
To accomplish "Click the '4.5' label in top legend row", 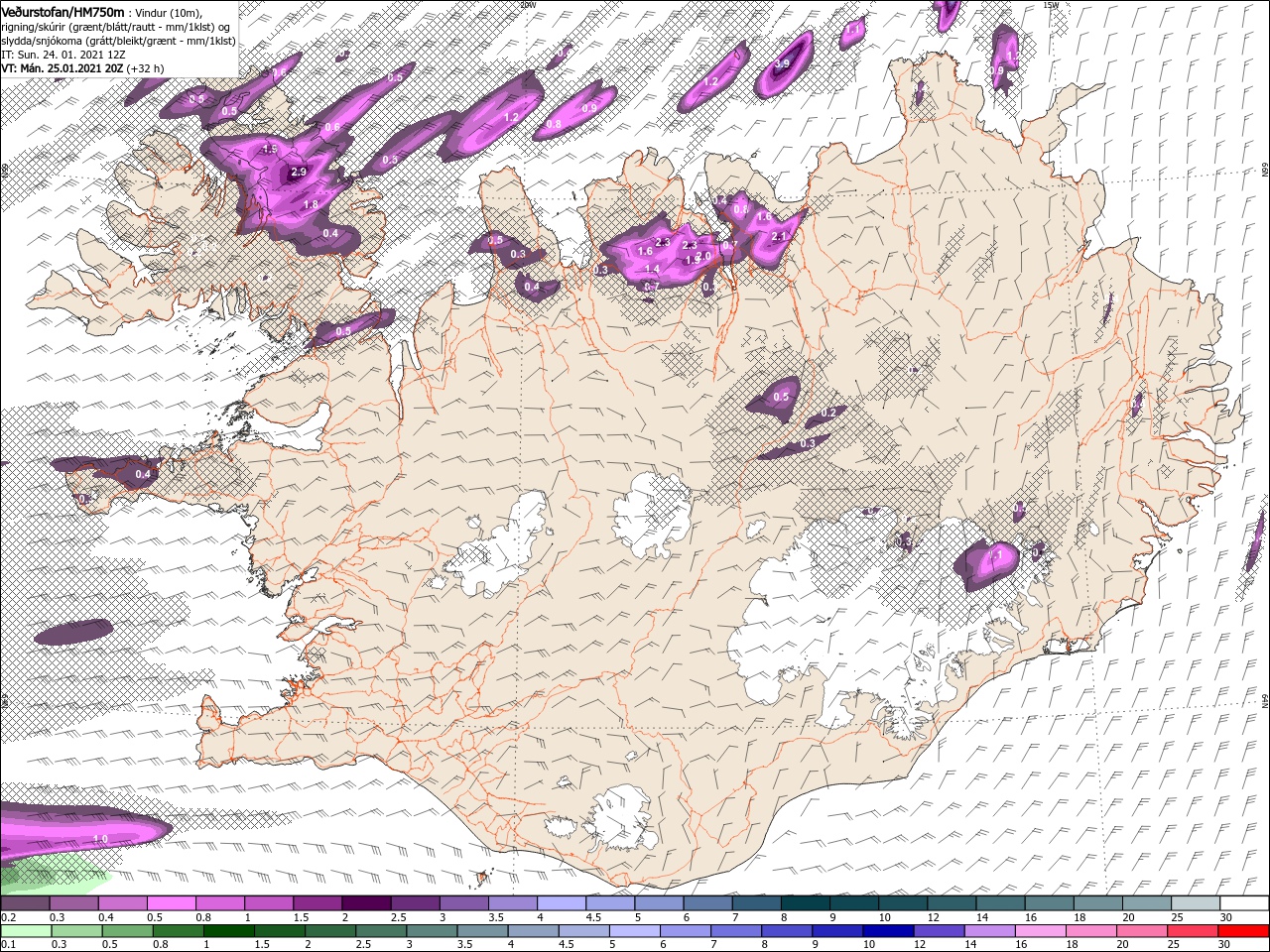I will (592, 917).
